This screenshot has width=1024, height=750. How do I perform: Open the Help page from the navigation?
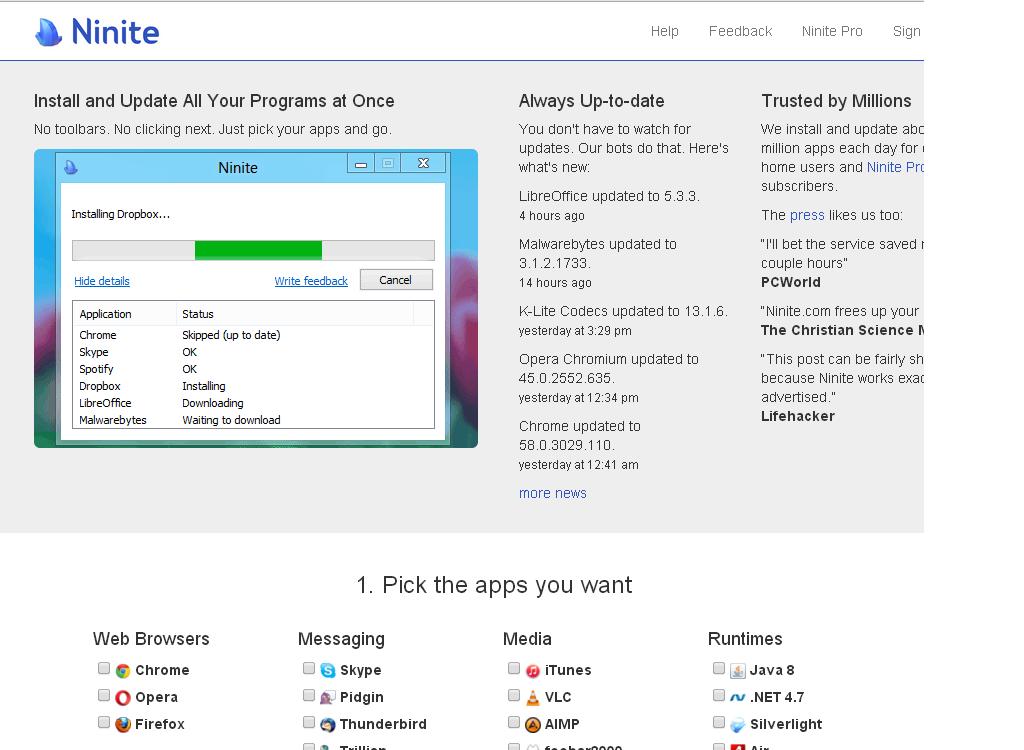664,31
